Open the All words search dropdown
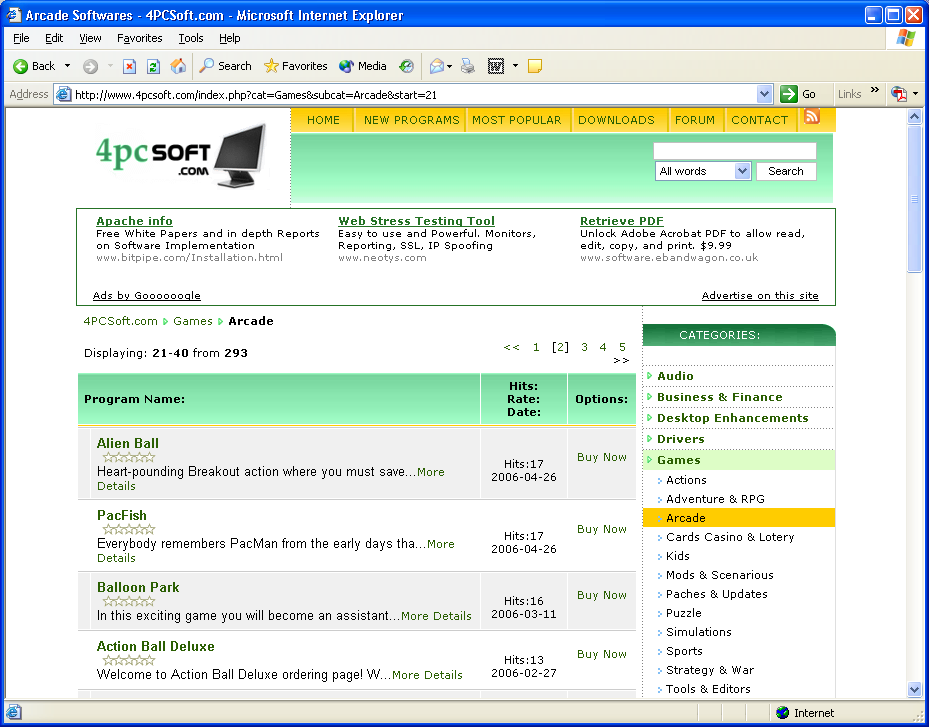Viewport: 929px width, 727px height. (703, 171)
